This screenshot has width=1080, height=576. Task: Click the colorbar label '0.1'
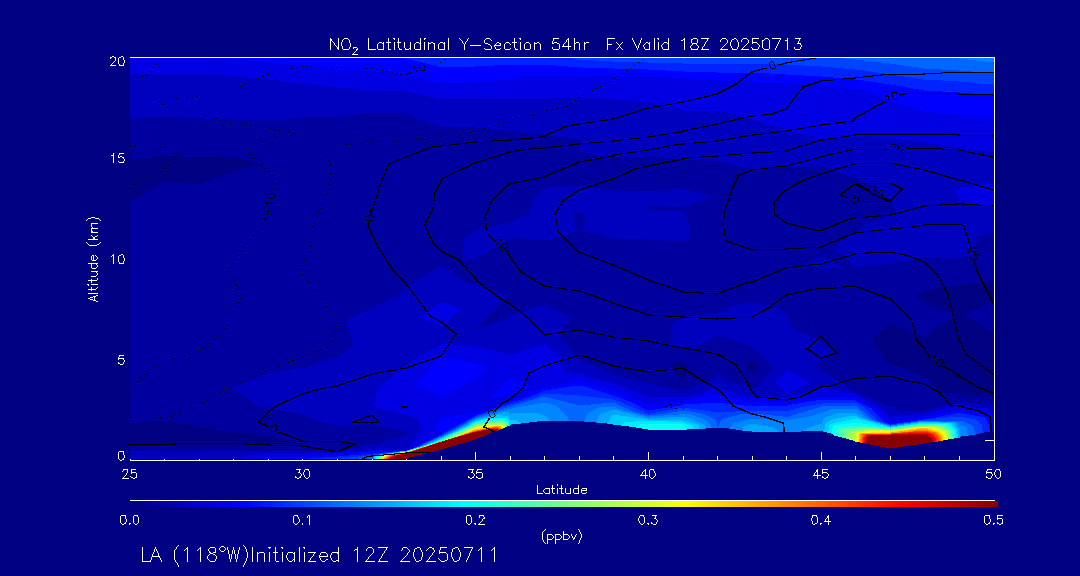[x=302, y=521]
